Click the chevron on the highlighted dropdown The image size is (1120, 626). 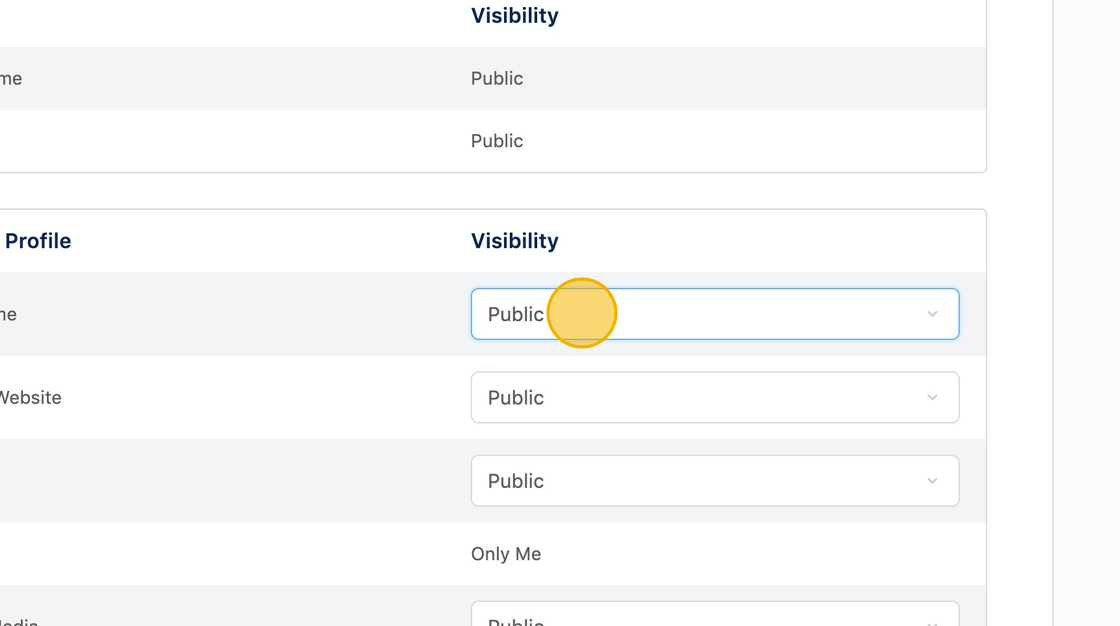932,314
